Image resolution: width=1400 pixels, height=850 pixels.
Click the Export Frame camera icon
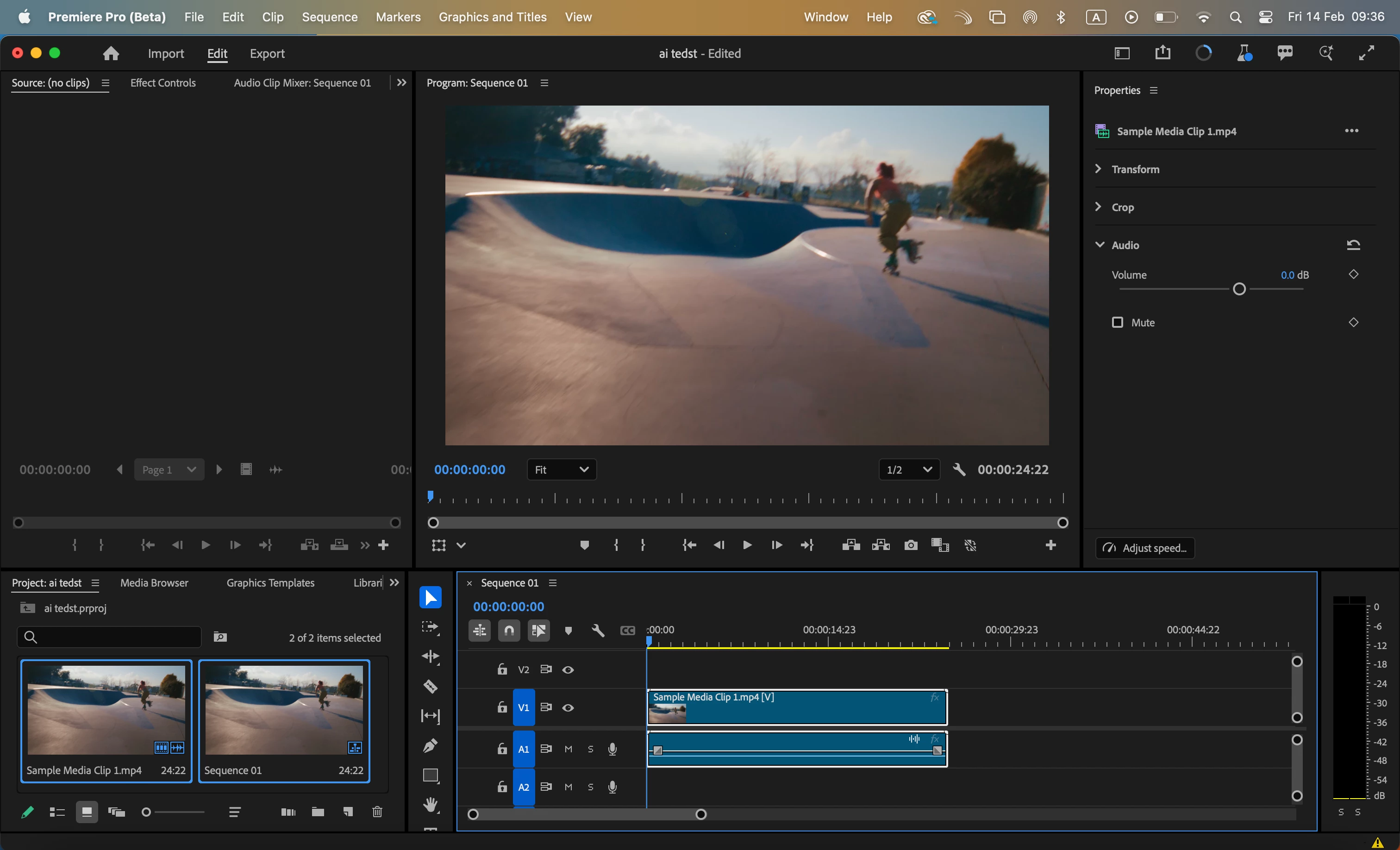[910, 545]
